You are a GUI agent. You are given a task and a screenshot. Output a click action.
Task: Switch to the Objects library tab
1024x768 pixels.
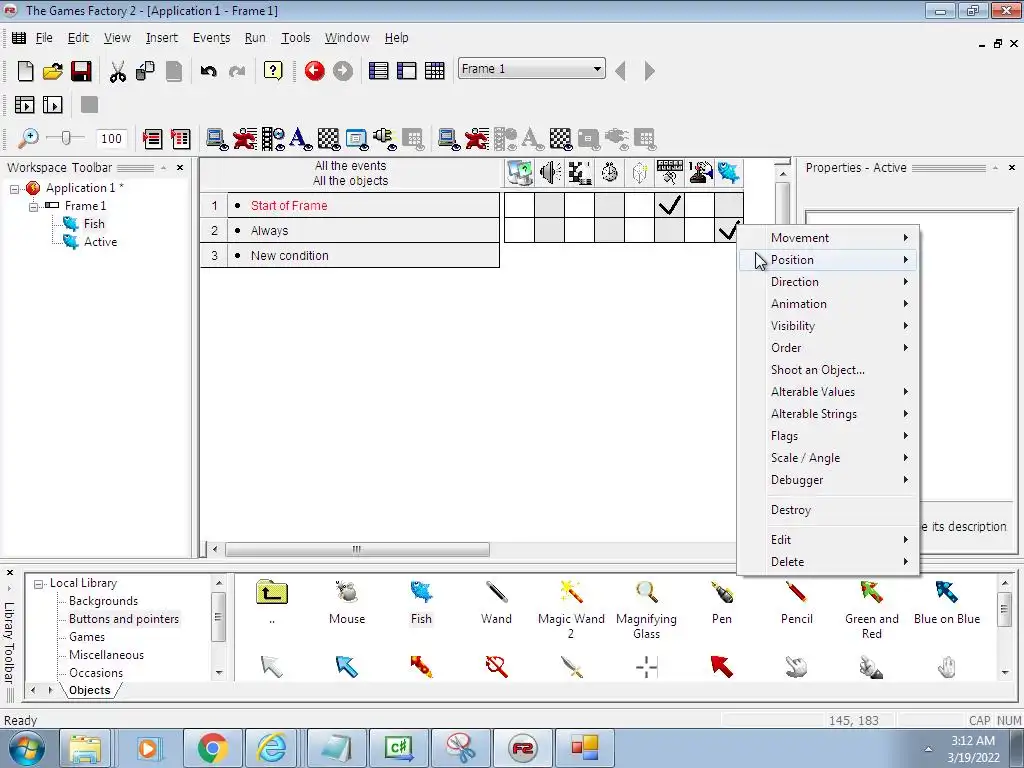pyautogui.click(x=89, y=690)
